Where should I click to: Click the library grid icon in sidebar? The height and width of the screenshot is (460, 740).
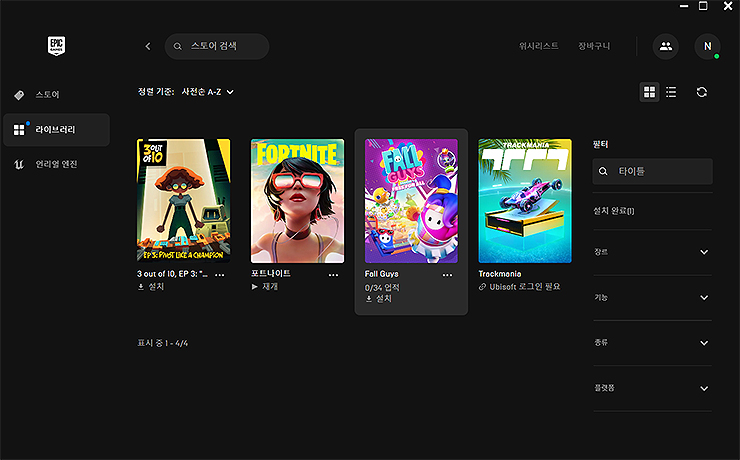click(x=19, y=130)
